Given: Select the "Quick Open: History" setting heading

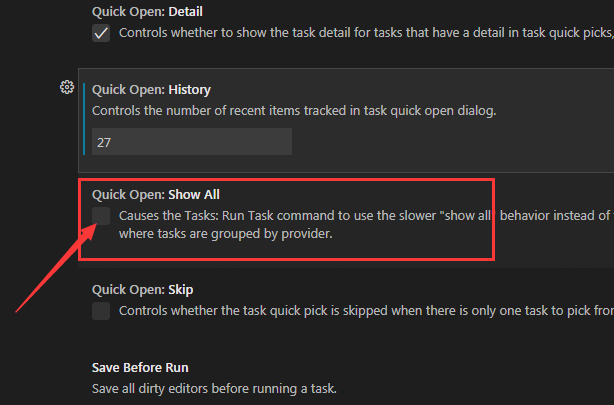Looking at the screenshot, I should (x=151, y=90).
